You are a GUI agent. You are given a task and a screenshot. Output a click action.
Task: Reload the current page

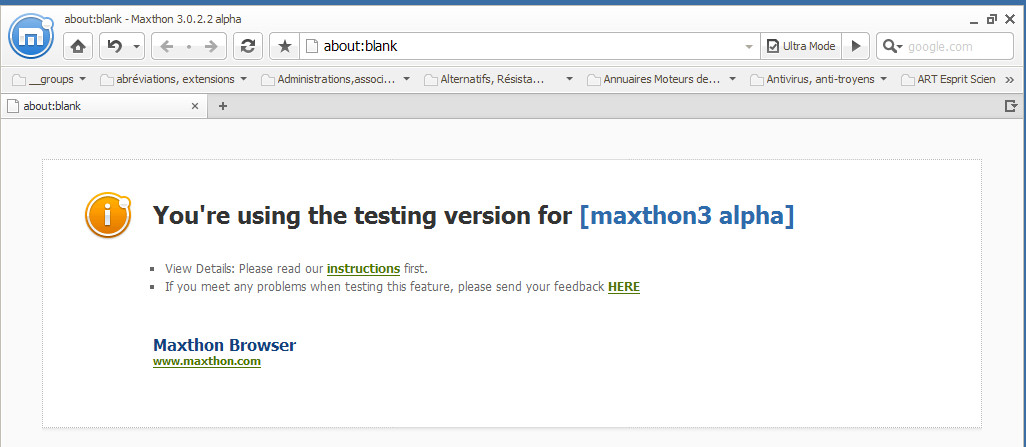[x=248, y=46]
